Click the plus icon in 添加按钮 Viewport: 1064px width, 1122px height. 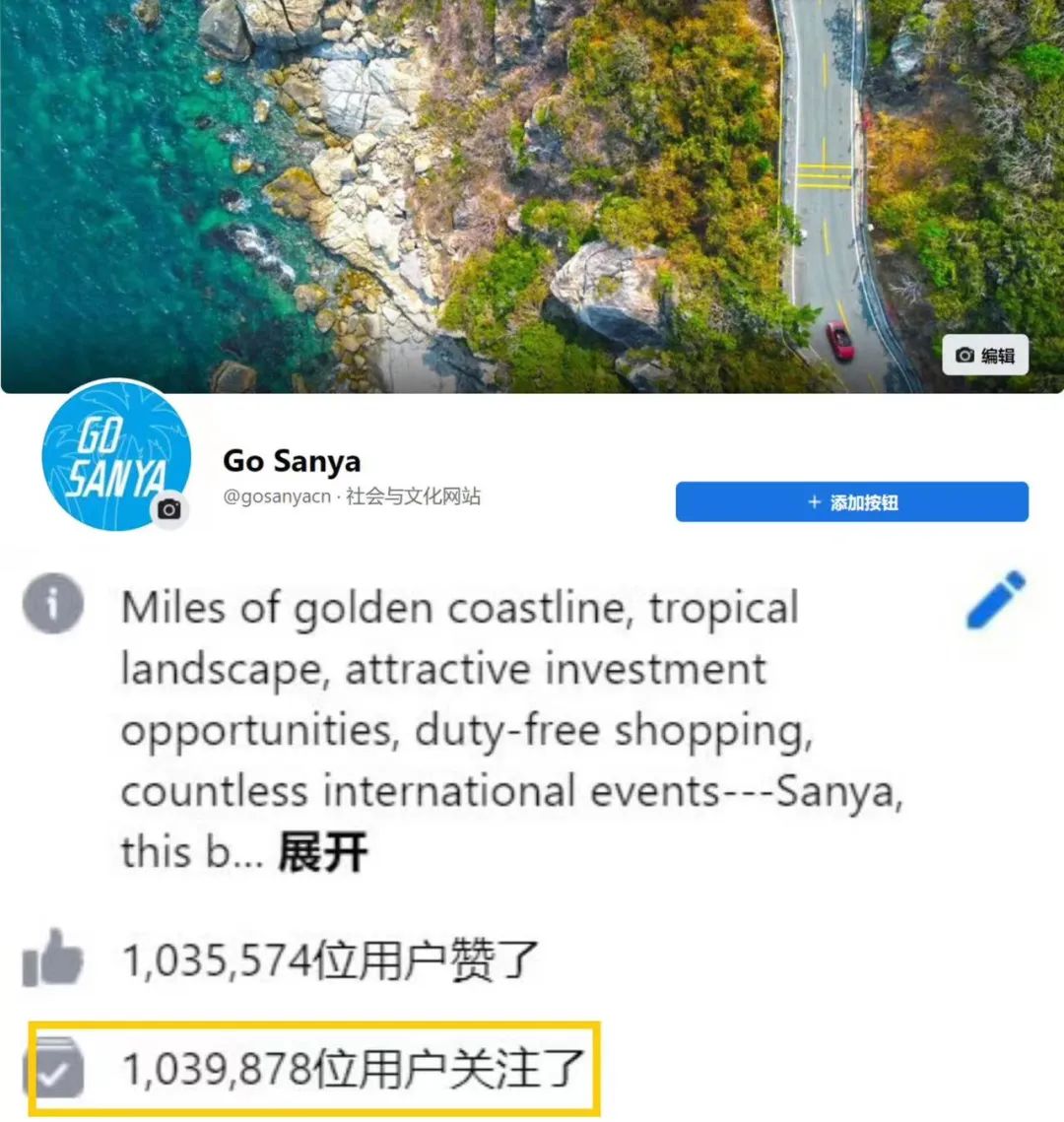(x=814, y=502)
